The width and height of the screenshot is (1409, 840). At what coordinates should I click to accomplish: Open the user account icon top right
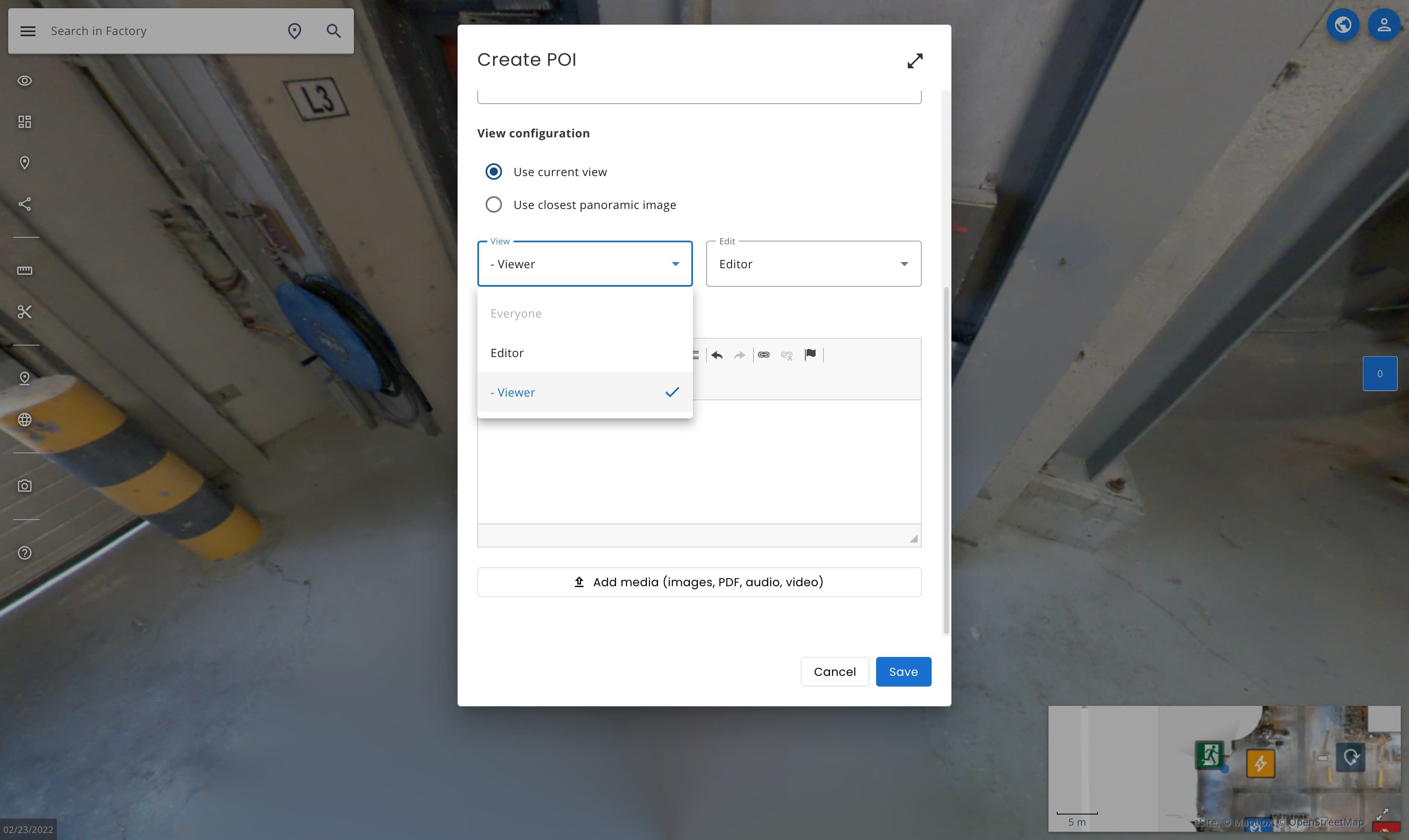[1383, 24]
